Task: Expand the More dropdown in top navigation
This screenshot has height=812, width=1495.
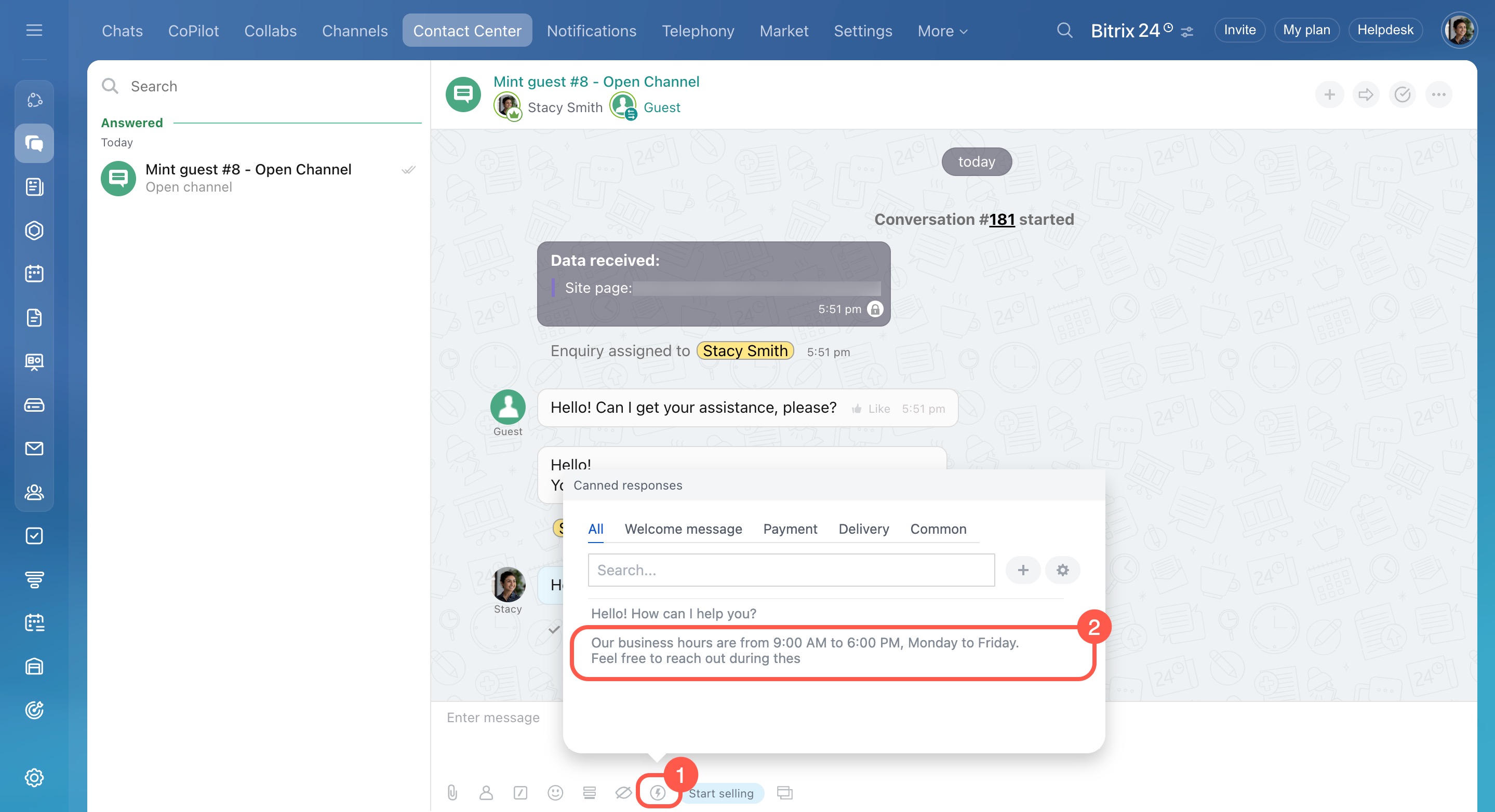Action: click(x=942, y=31)
